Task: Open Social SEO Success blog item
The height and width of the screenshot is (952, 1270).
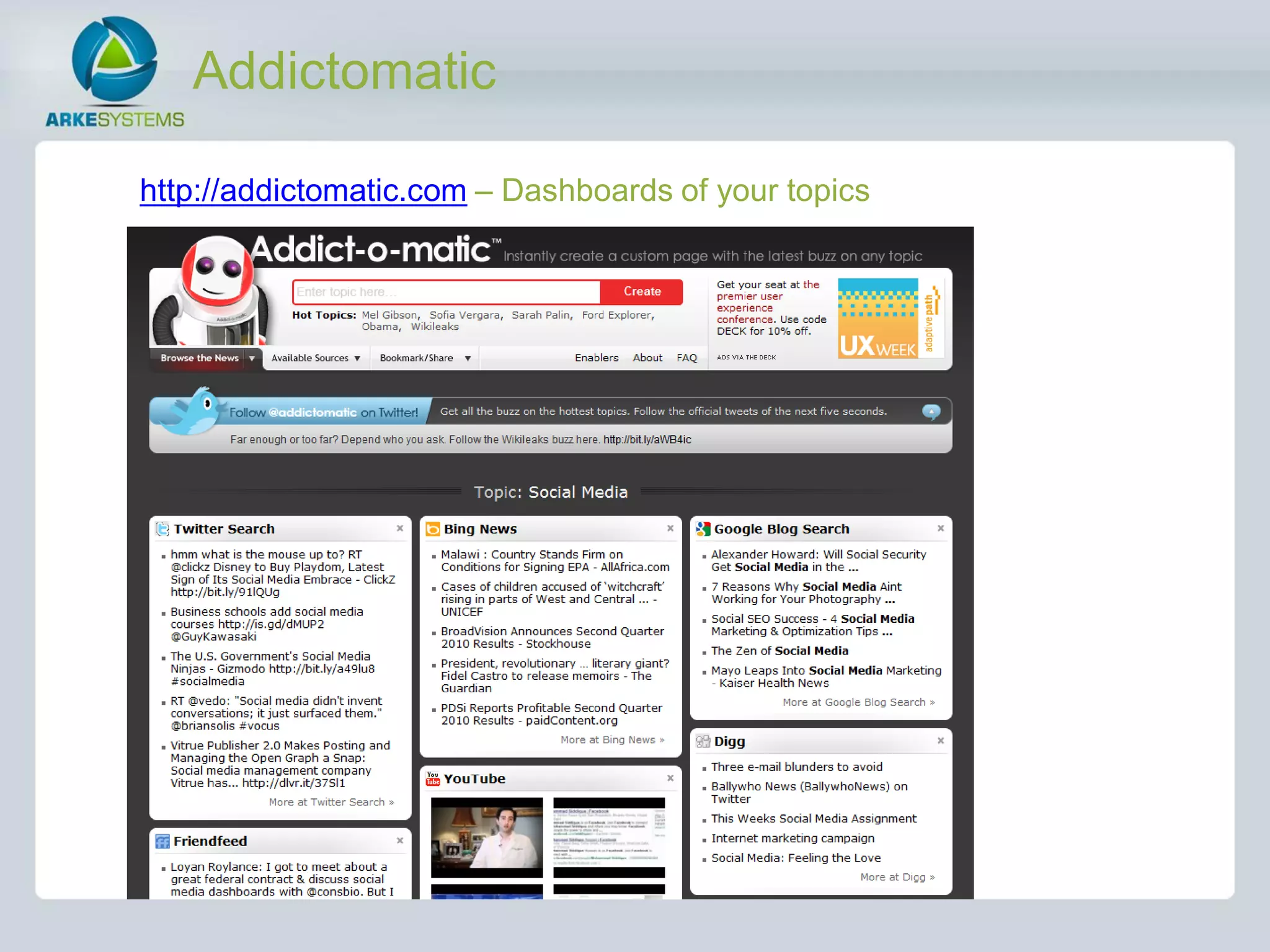Action: 812,625
